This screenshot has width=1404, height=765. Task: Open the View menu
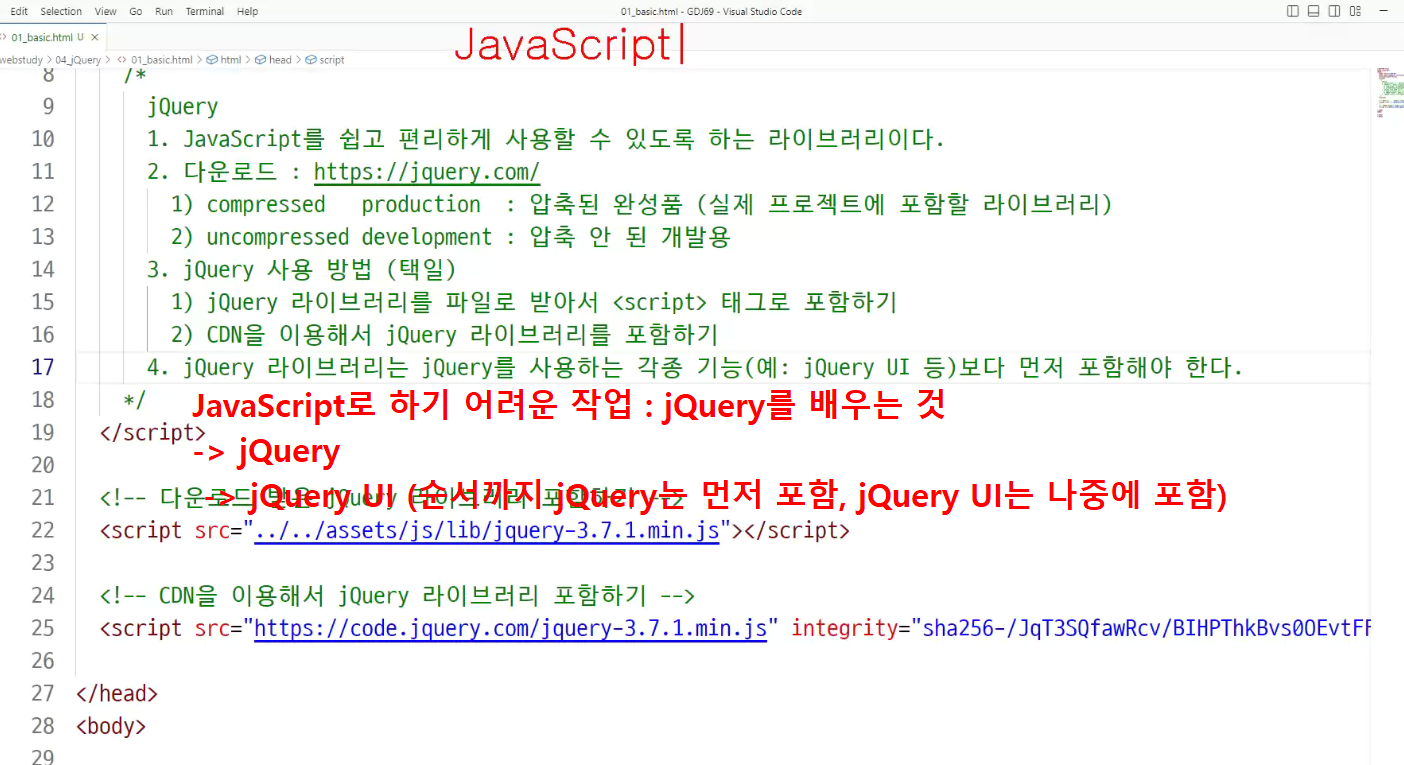click(105, 11)
